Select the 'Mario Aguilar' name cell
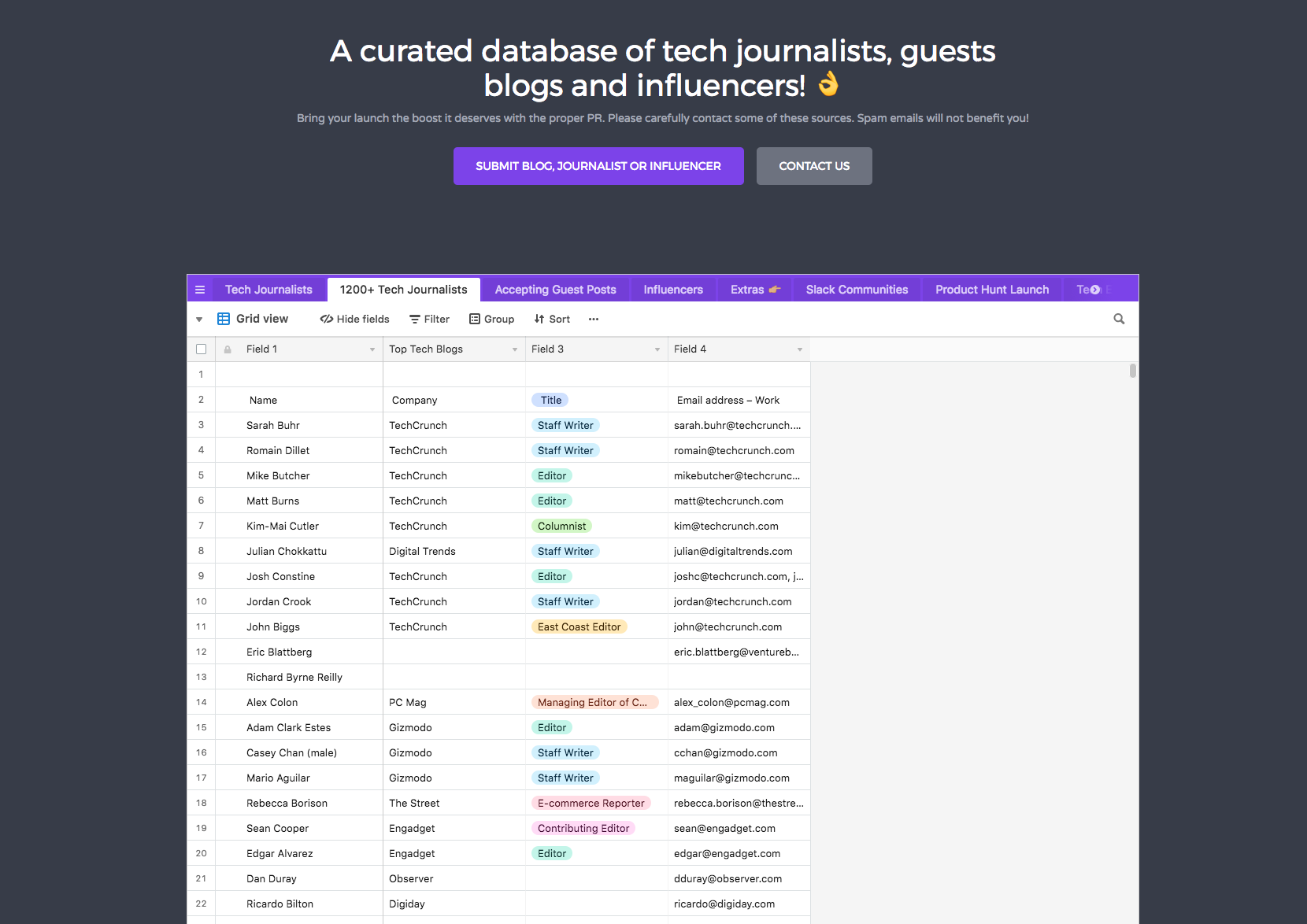 click(299, 778)
